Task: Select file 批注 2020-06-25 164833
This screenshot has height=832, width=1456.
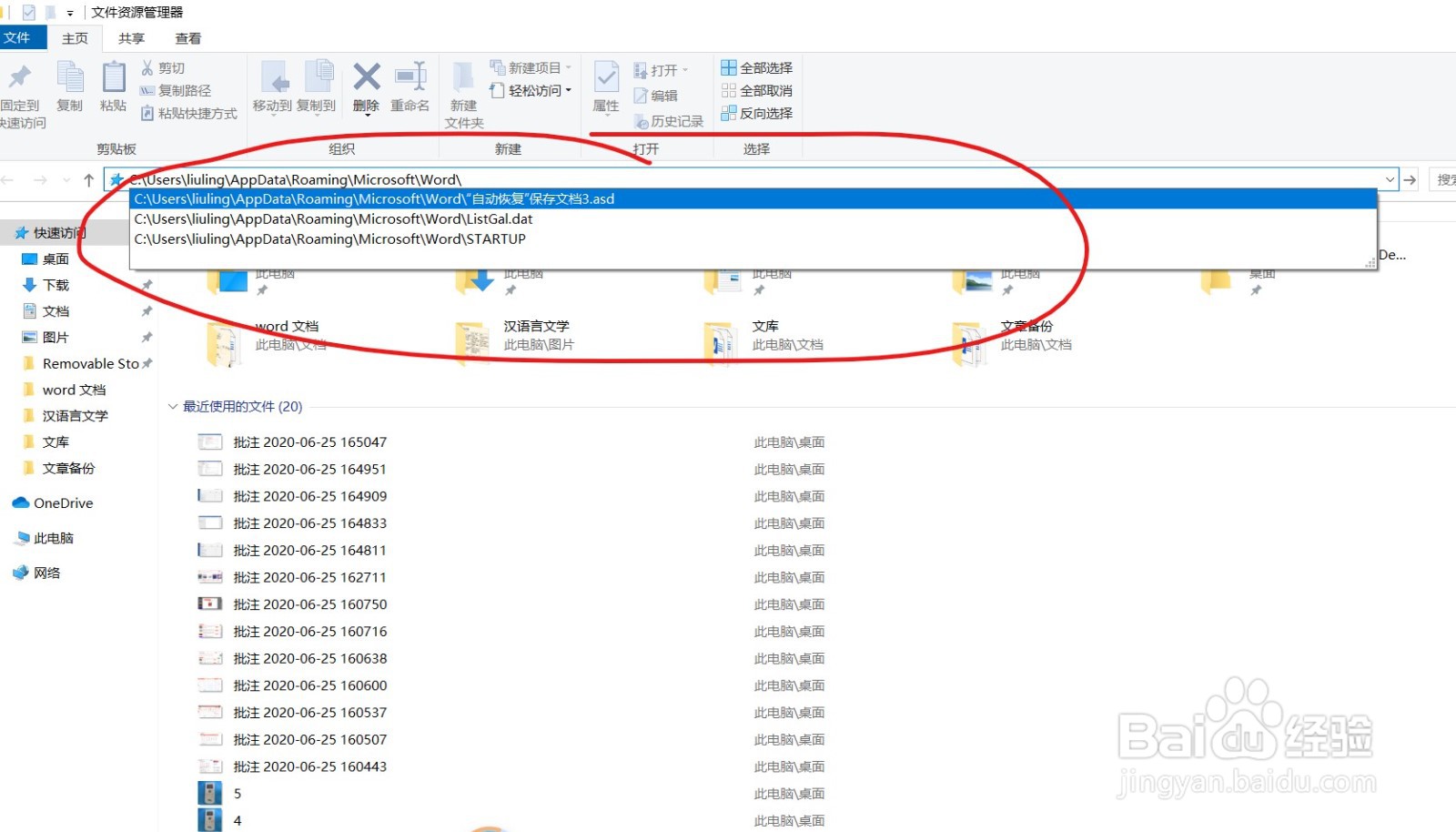Action: [x=309, y=523]
